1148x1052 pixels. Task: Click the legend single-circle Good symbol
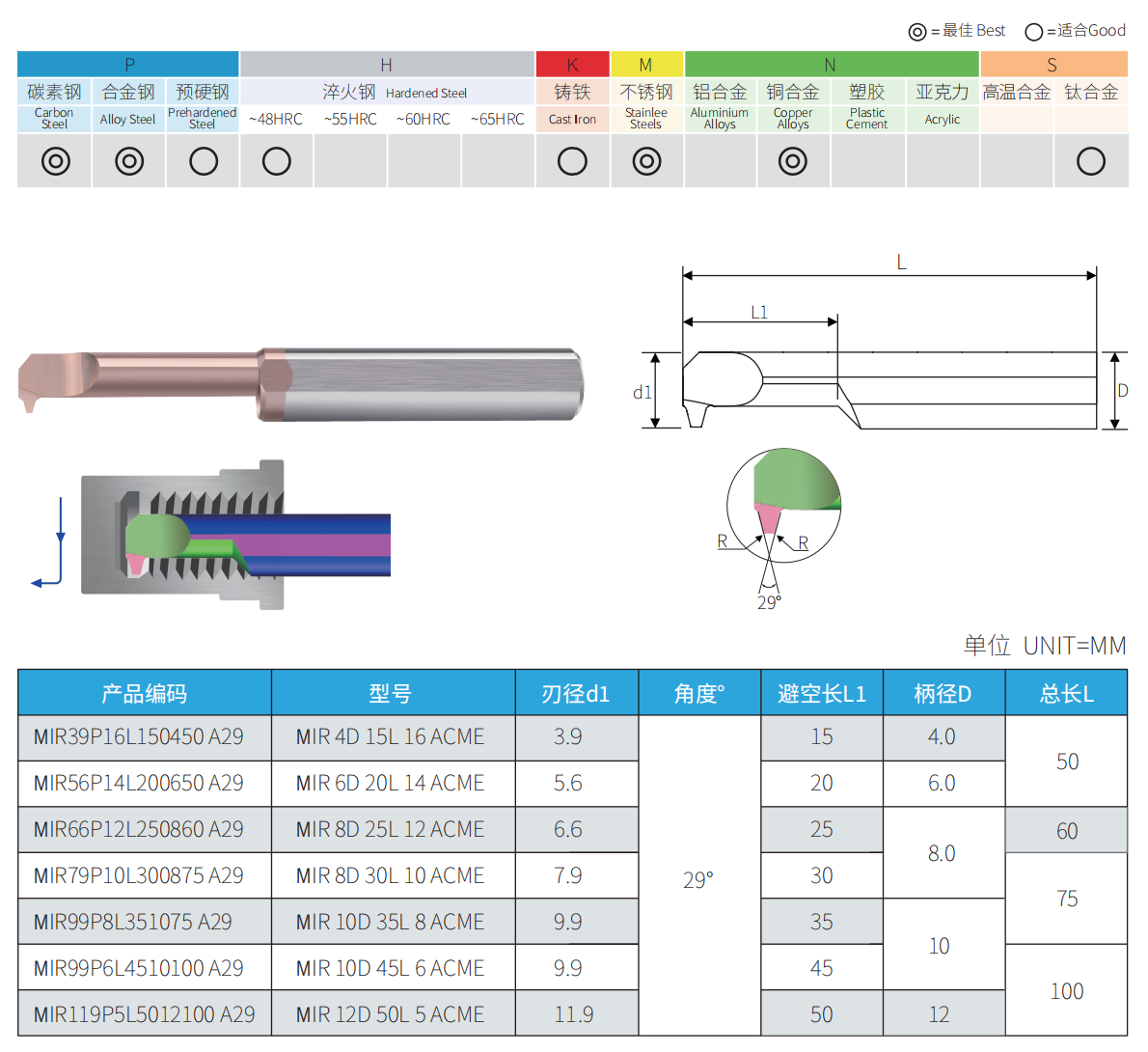(1034, 32)
